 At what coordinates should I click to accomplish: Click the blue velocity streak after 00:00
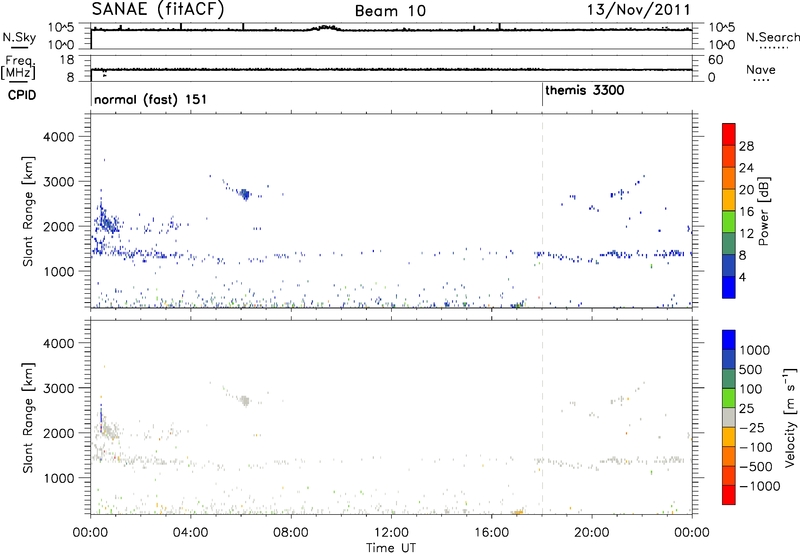[101, 416]
